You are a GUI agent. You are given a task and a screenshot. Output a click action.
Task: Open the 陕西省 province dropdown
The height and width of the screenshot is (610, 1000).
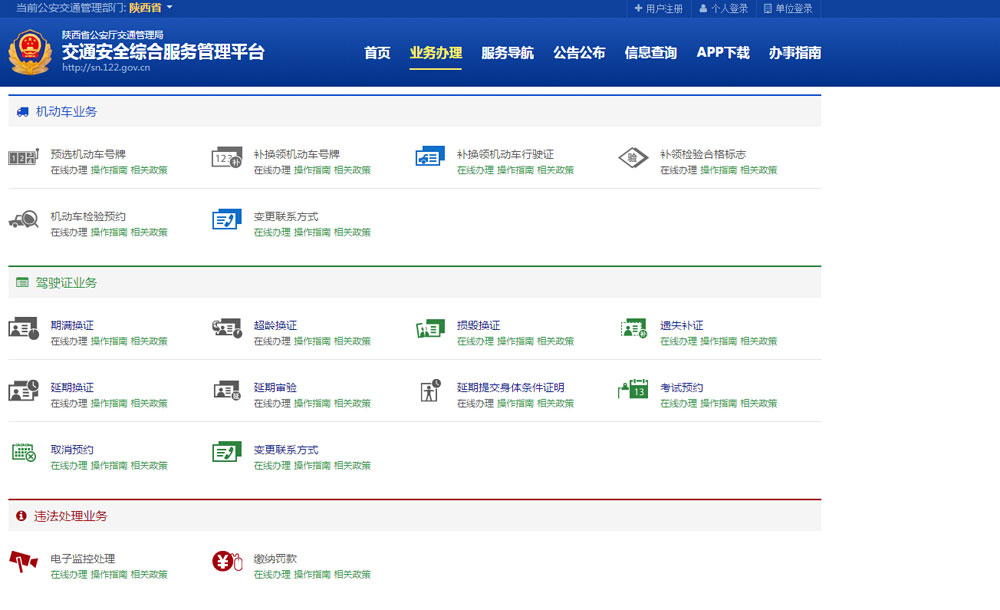151,8
